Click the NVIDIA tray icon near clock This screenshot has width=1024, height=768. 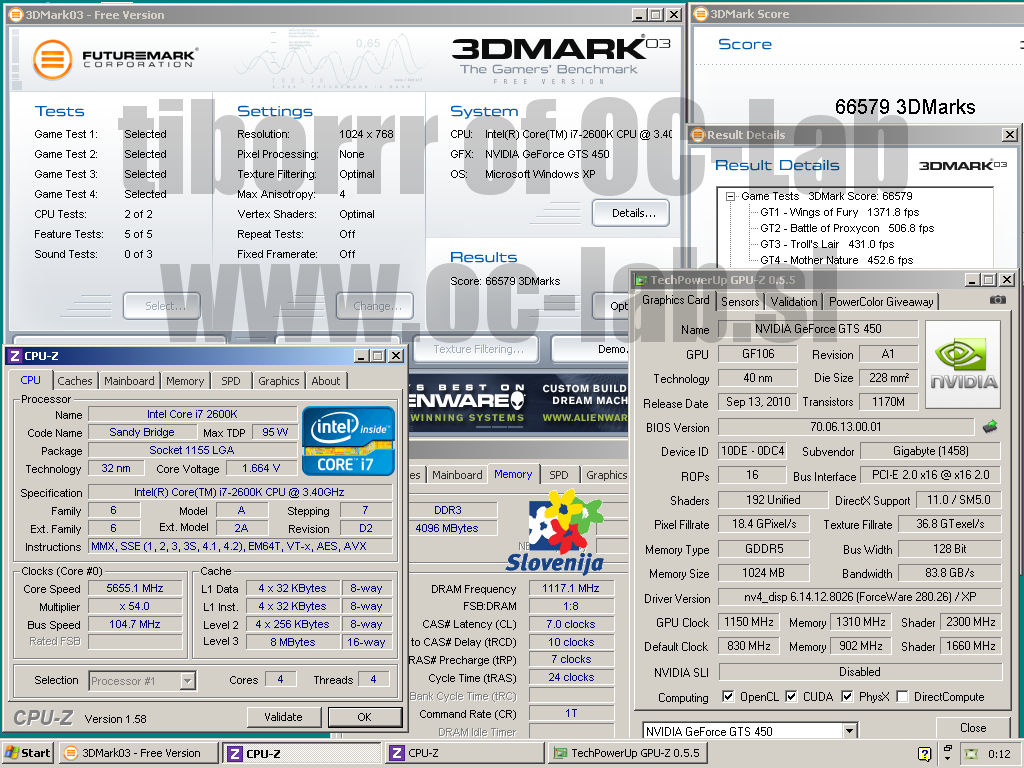click(971, 754)
